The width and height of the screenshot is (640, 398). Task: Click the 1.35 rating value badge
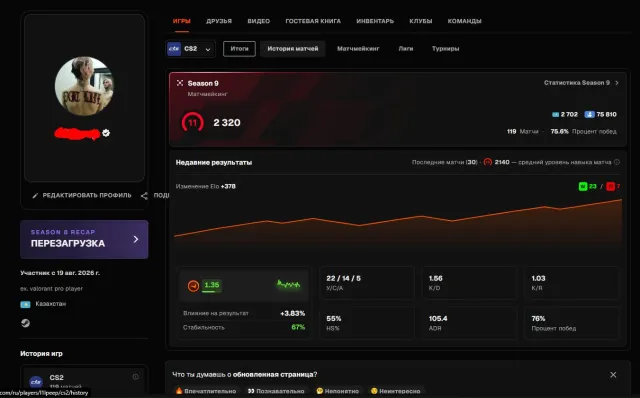click(x=211, y=285)
